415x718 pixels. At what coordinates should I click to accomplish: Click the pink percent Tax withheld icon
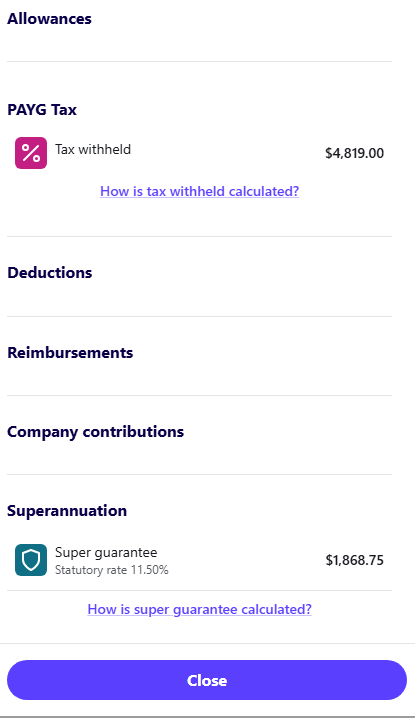click(31, 153)
